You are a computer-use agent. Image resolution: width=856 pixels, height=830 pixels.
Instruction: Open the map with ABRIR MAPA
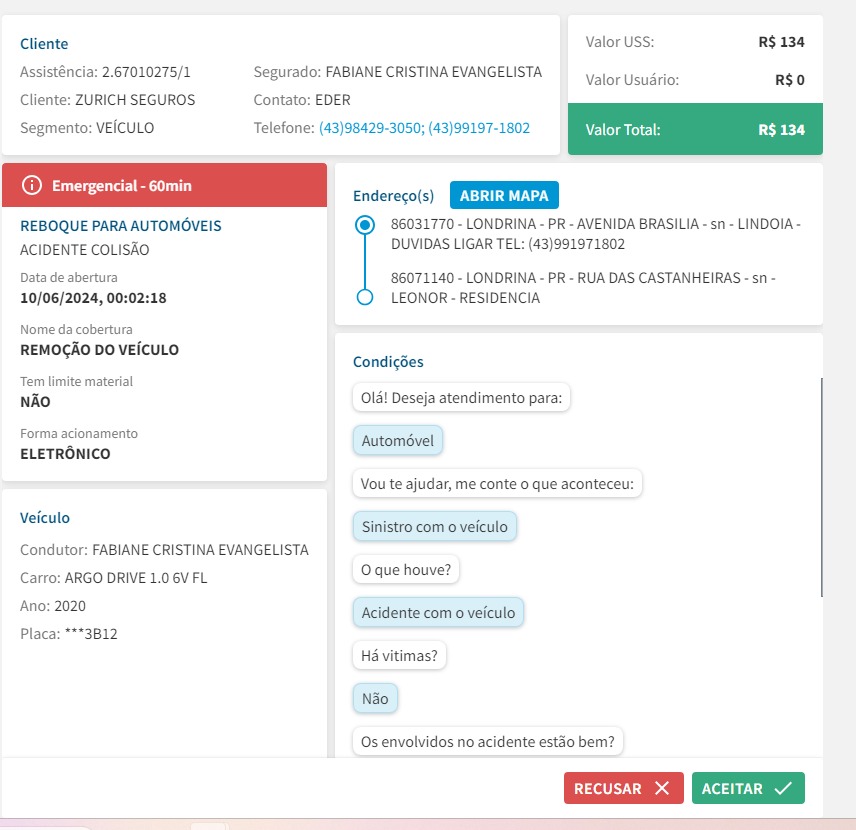pos(504,195)
